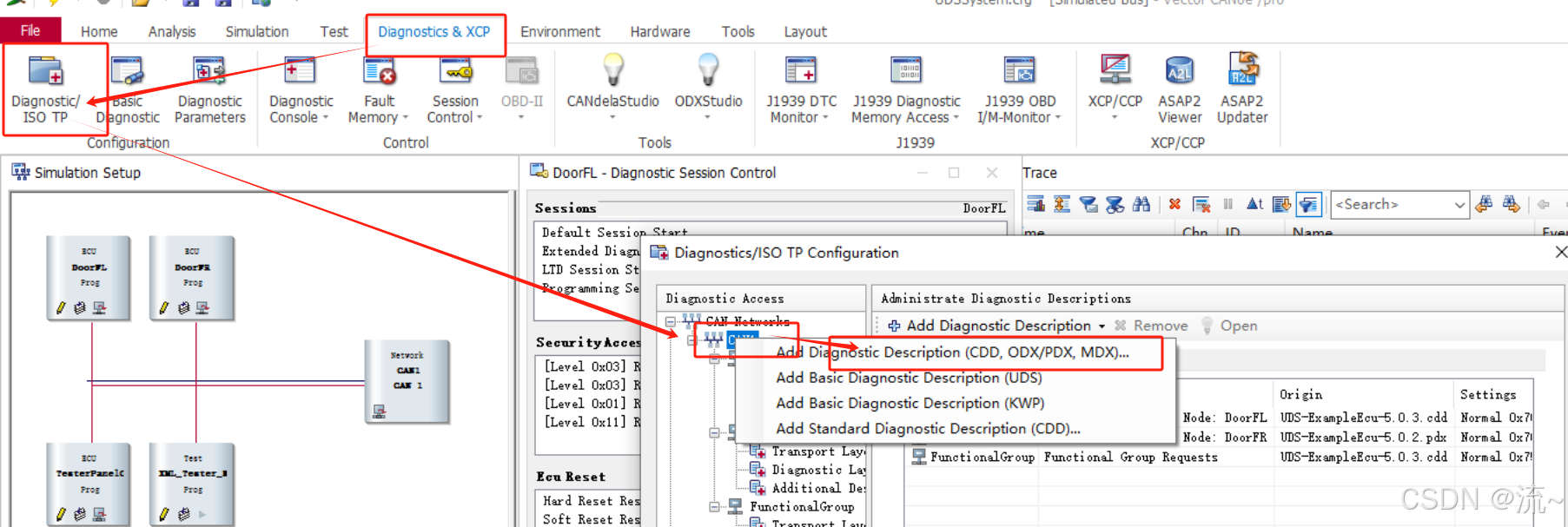Switch to Hardware ribbon tab
Image resolution: width=1568 pixels, height=527 pixels.
(x=660, y=31)
